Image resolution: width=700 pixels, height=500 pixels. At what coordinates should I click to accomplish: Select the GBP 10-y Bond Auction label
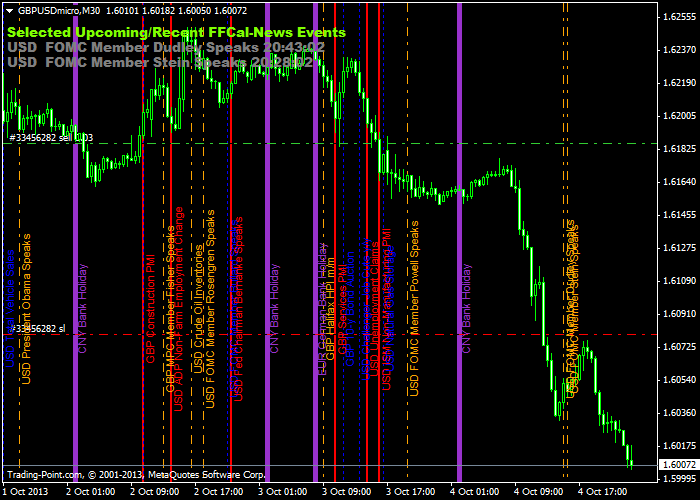350,309
